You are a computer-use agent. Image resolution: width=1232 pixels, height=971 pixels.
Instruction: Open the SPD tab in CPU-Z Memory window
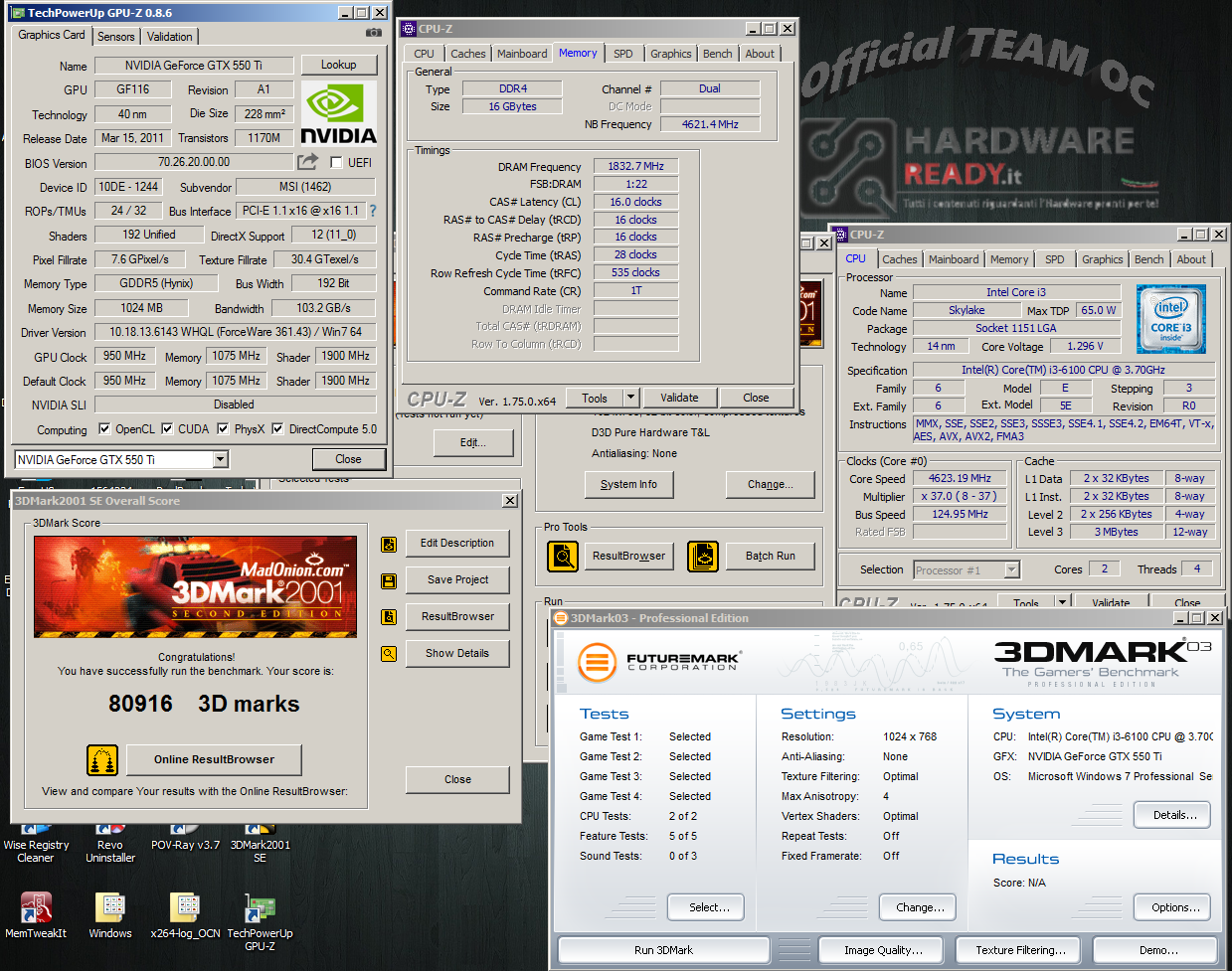tap(623, 54)
